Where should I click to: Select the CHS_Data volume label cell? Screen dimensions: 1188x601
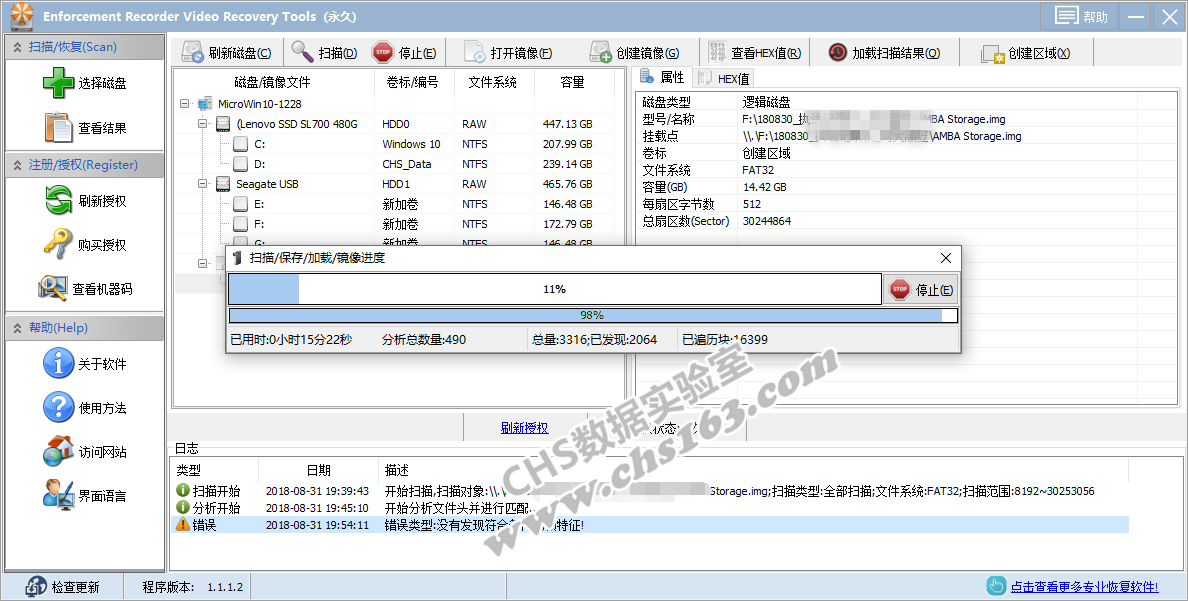(x=407, y=164)
